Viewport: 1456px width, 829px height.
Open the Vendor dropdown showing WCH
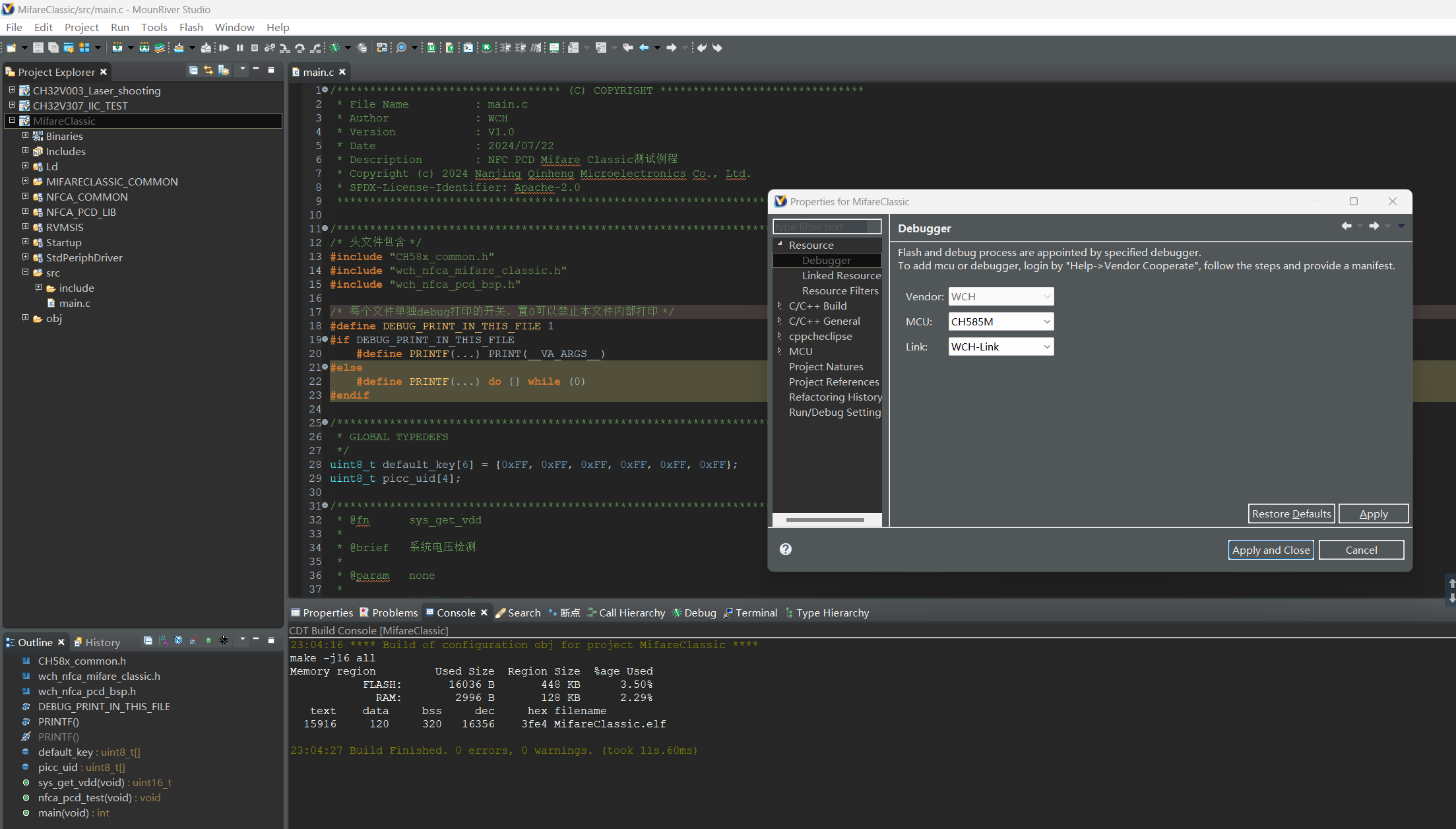[x=1001, y=296]
